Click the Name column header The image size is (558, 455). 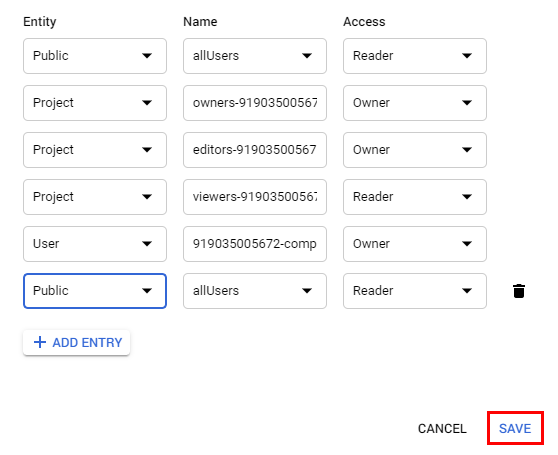click(200, 22)
